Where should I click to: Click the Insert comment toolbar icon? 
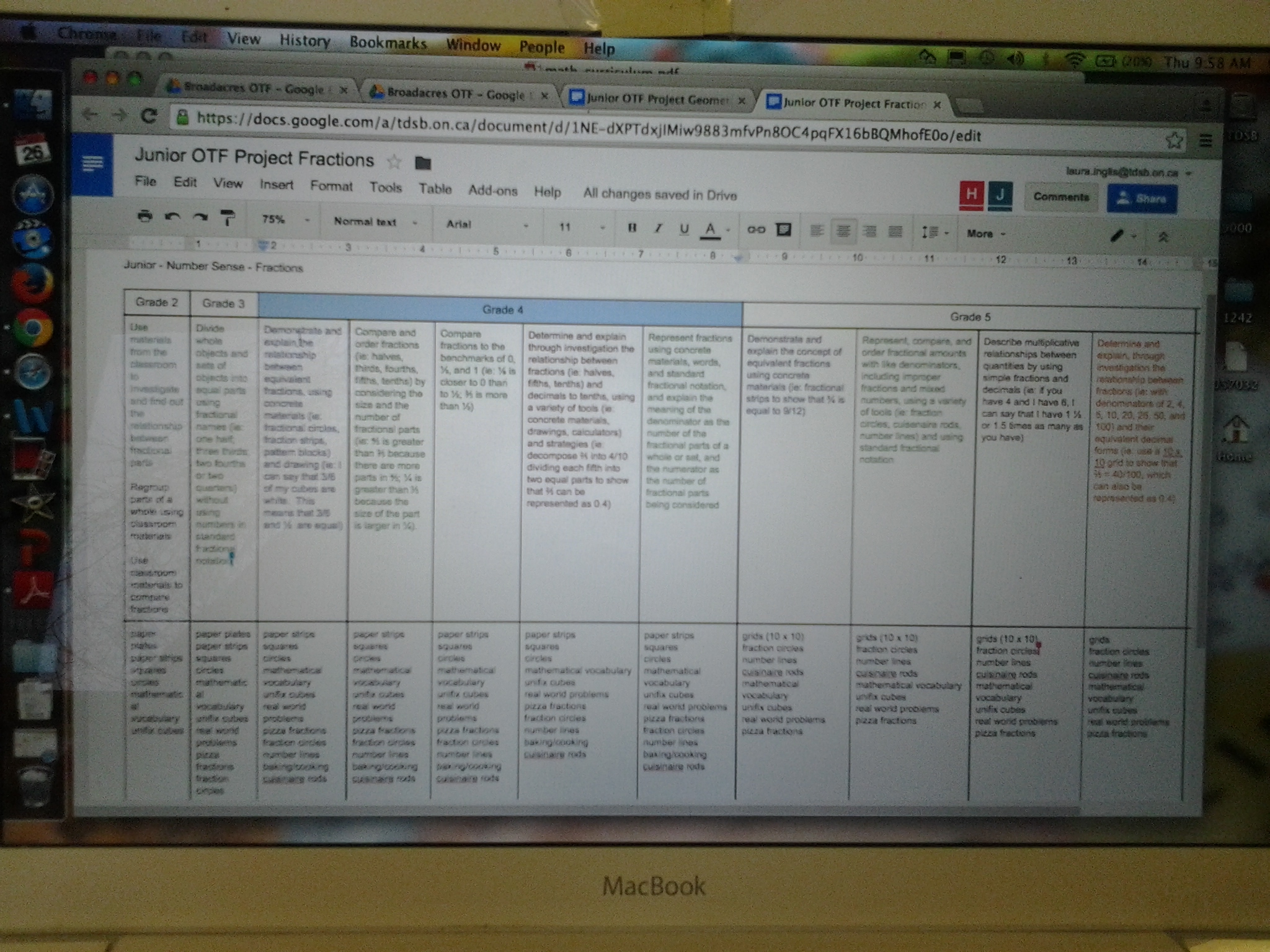pos(783,230)
